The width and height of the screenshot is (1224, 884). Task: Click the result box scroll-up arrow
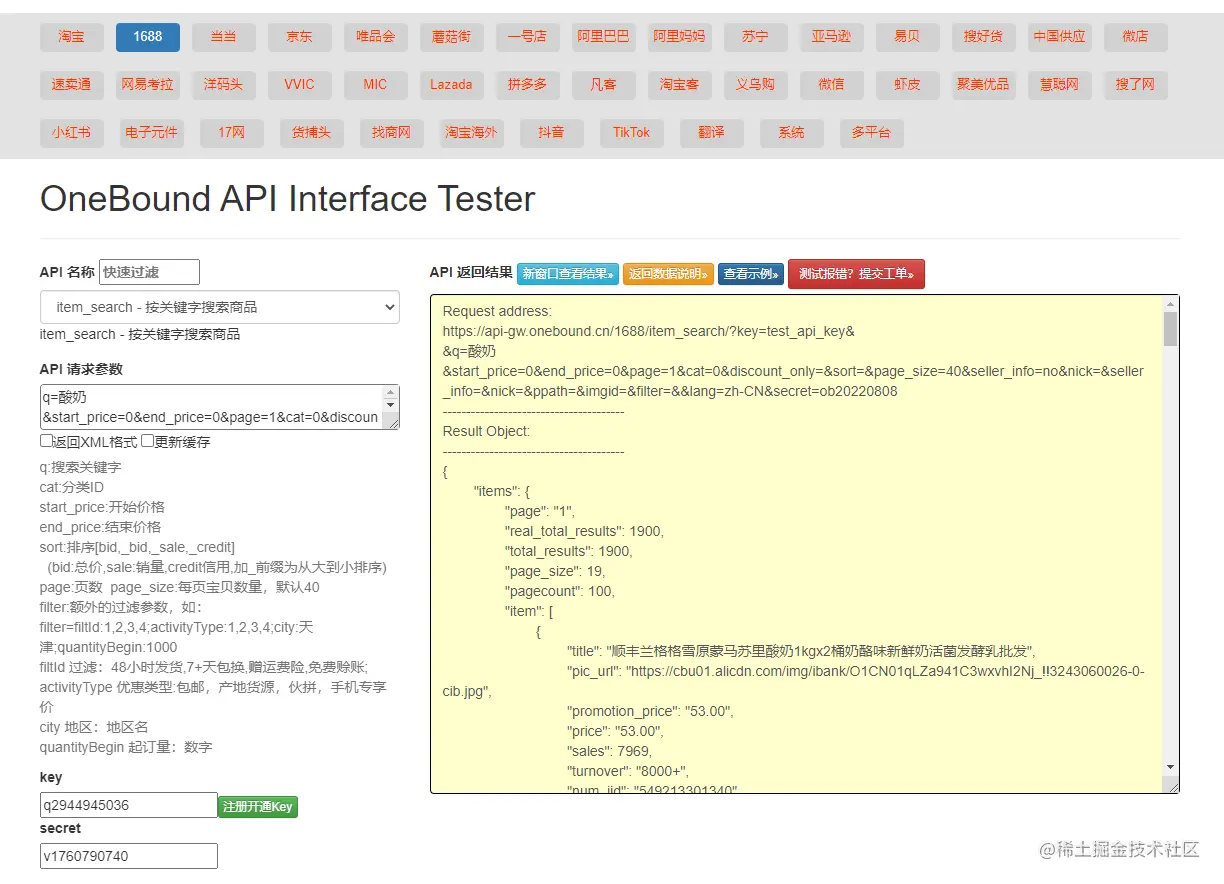(x=1170, y=304)
